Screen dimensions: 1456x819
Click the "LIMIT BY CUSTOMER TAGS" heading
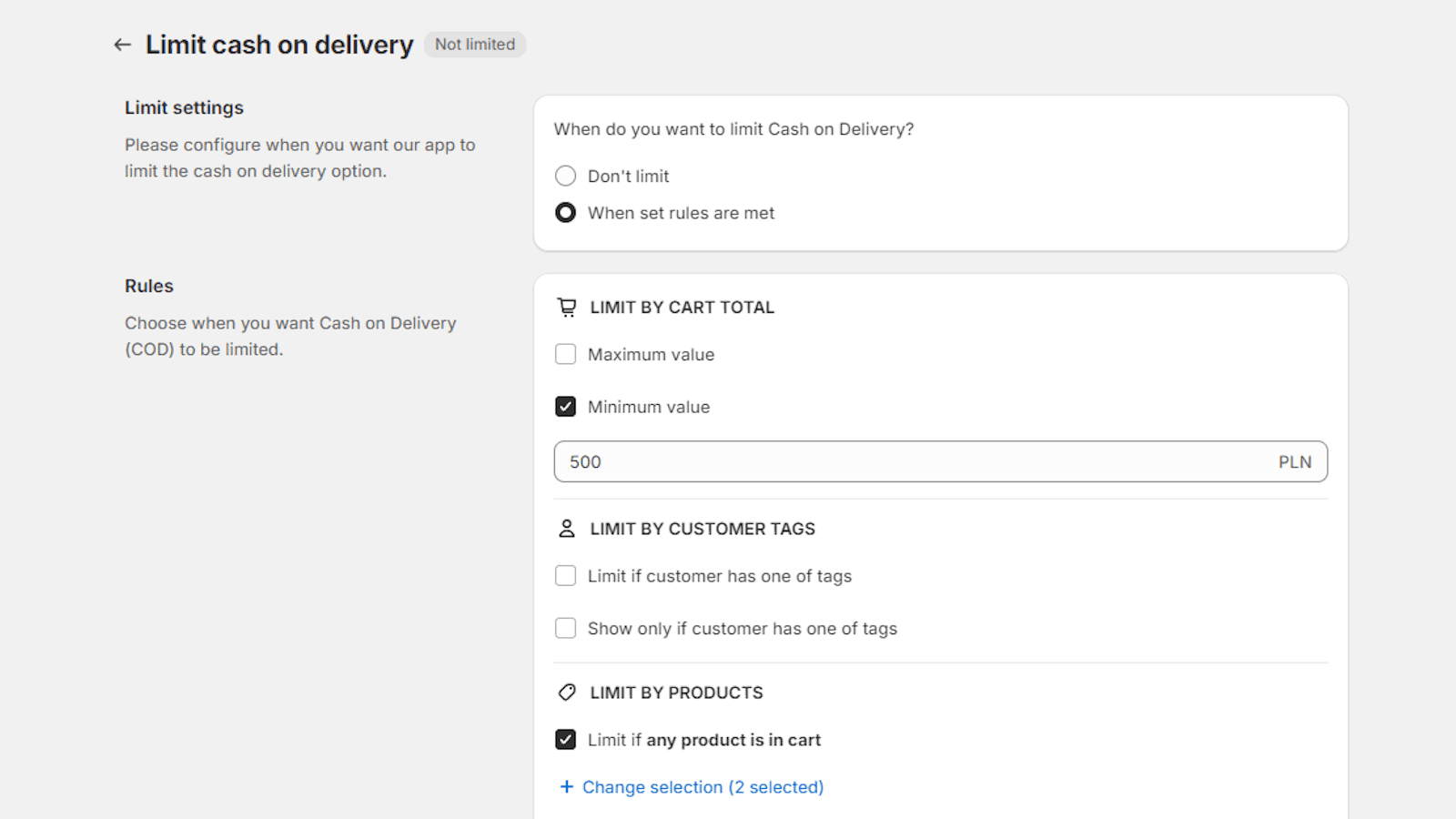click(702, 529)
